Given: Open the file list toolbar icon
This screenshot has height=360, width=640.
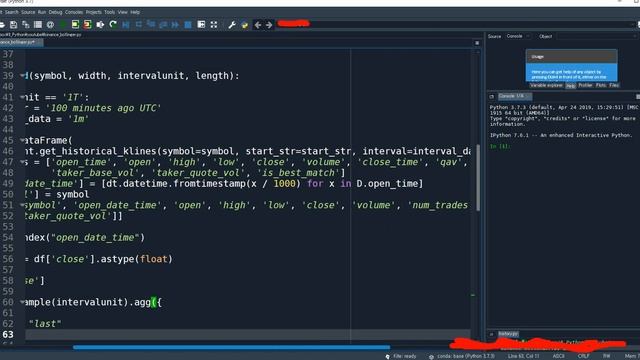Looking at the screenshot, I should (38, 25).
